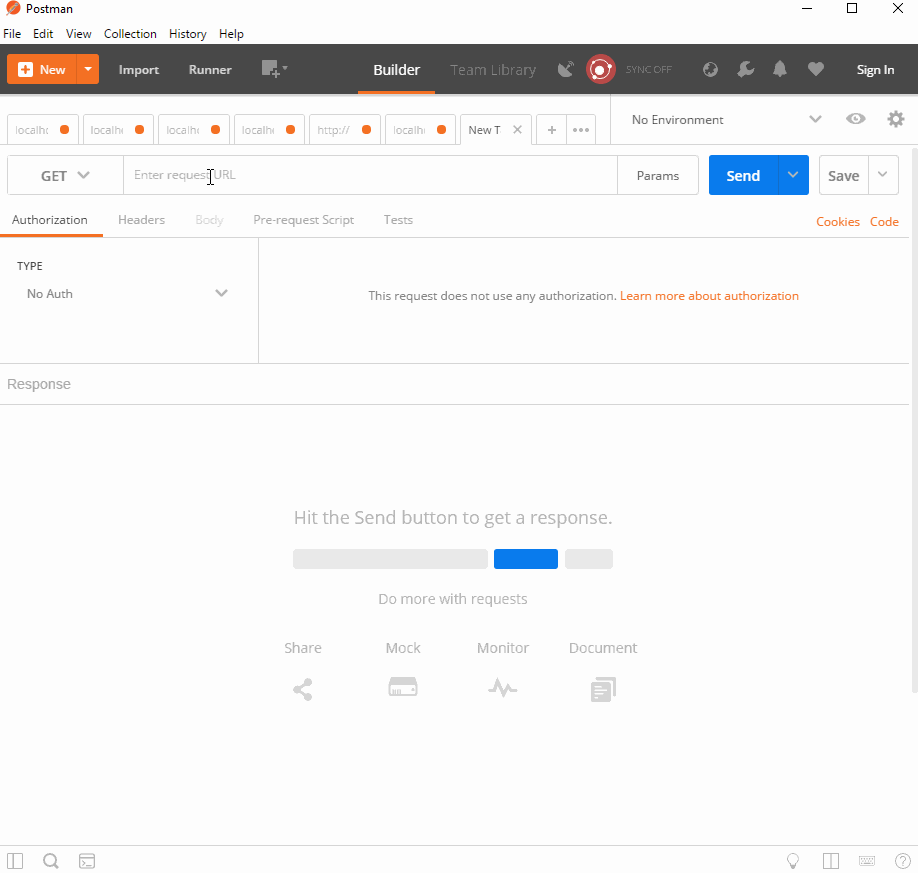Viewport: 918px width, 873px height.
Task: Open the Save dropdown arrow
Action: coord(883,175)
